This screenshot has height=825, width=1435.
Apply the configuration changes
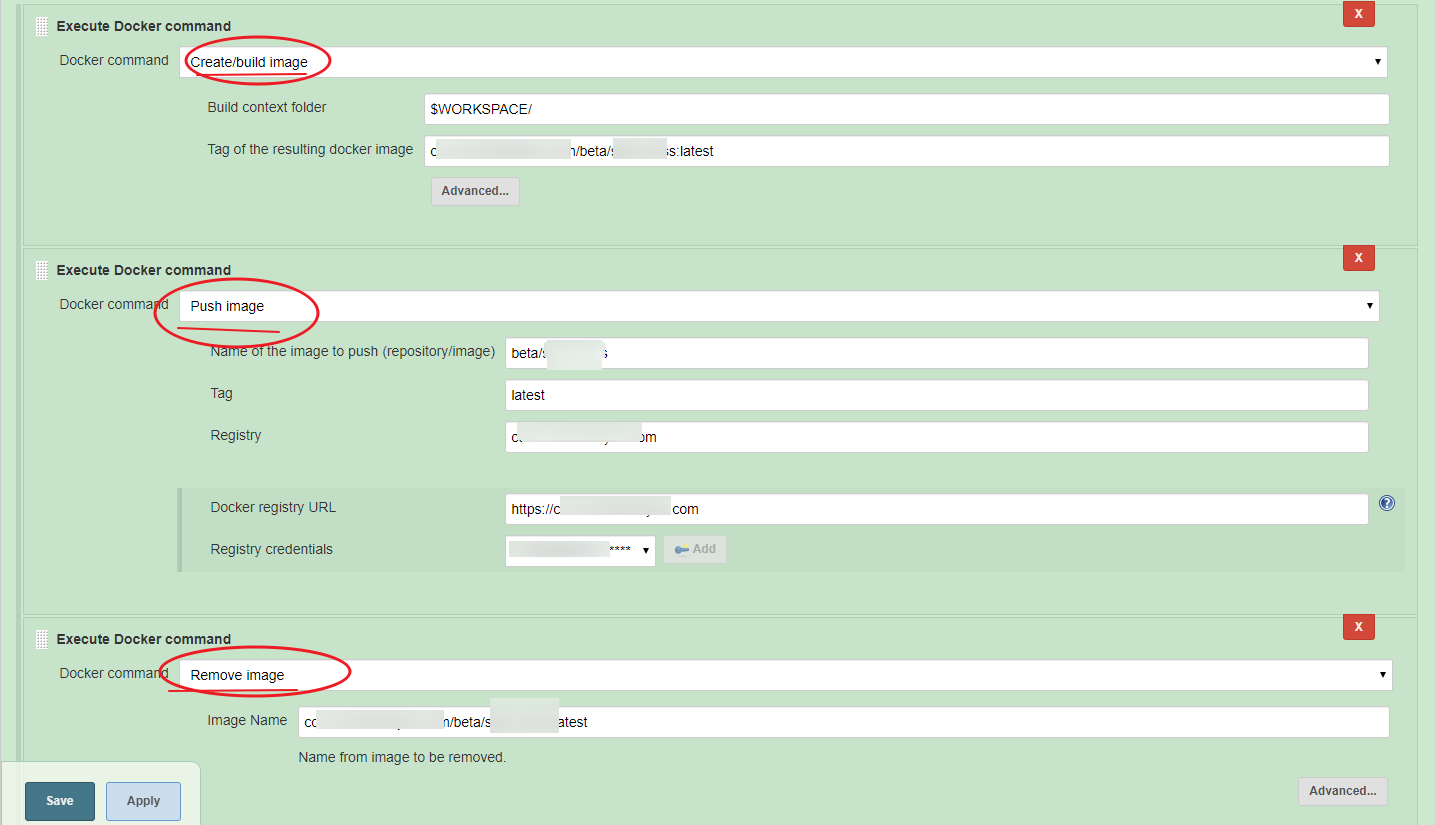(143, 801)
